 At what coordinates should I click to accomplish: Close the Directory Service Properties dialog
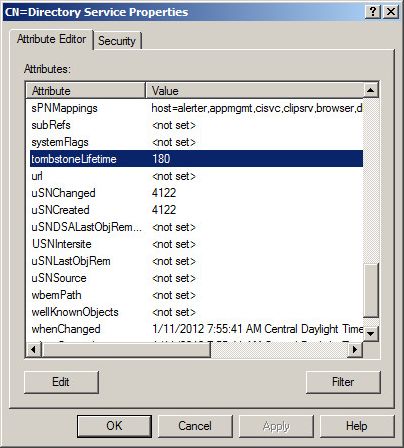coord(391,12)
